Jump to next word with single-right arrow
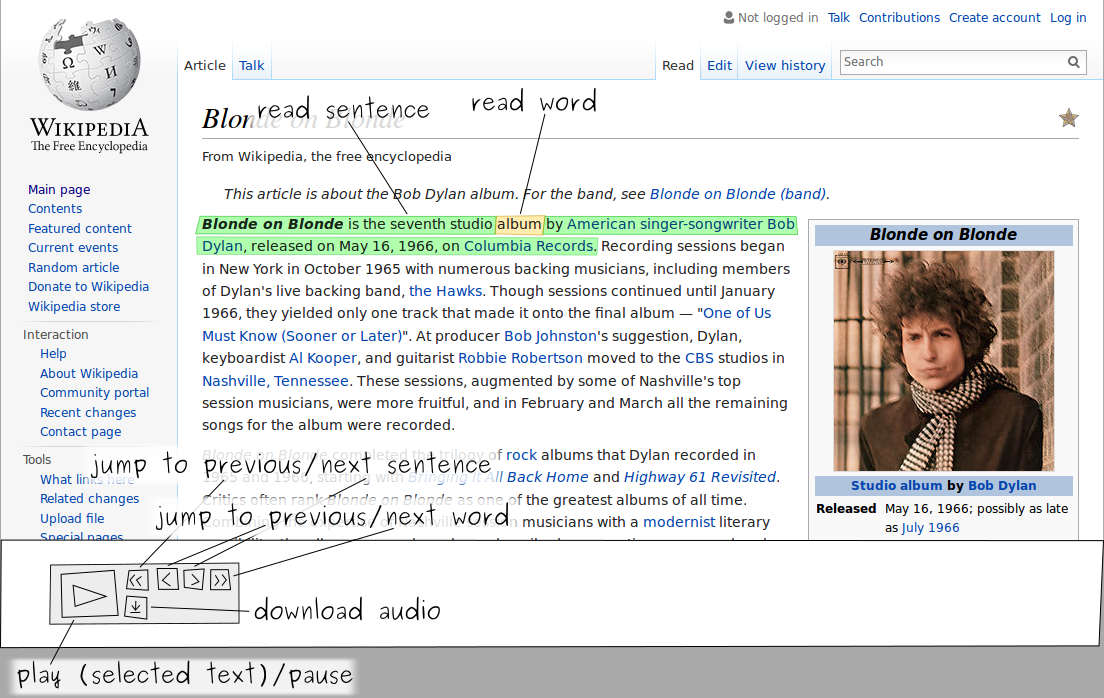The width and height of the screenshot is (1104, 698). (193, 579)
